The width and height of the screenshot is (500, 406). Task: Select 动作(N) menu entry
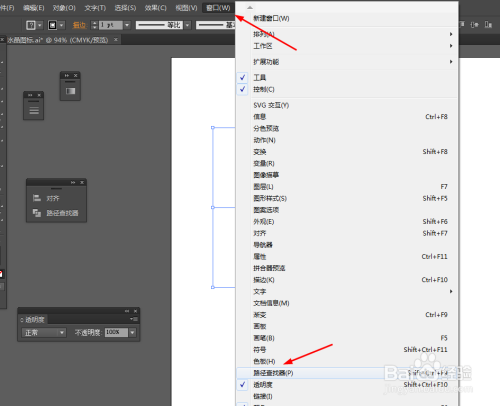click(347, 140)
